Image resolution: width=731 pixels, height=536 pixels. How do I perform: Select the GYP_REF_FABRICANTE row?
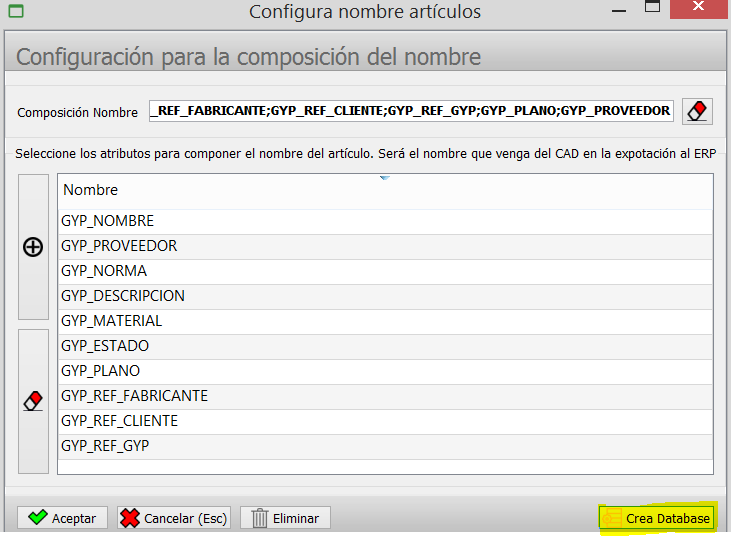click(x=385, y=396)
